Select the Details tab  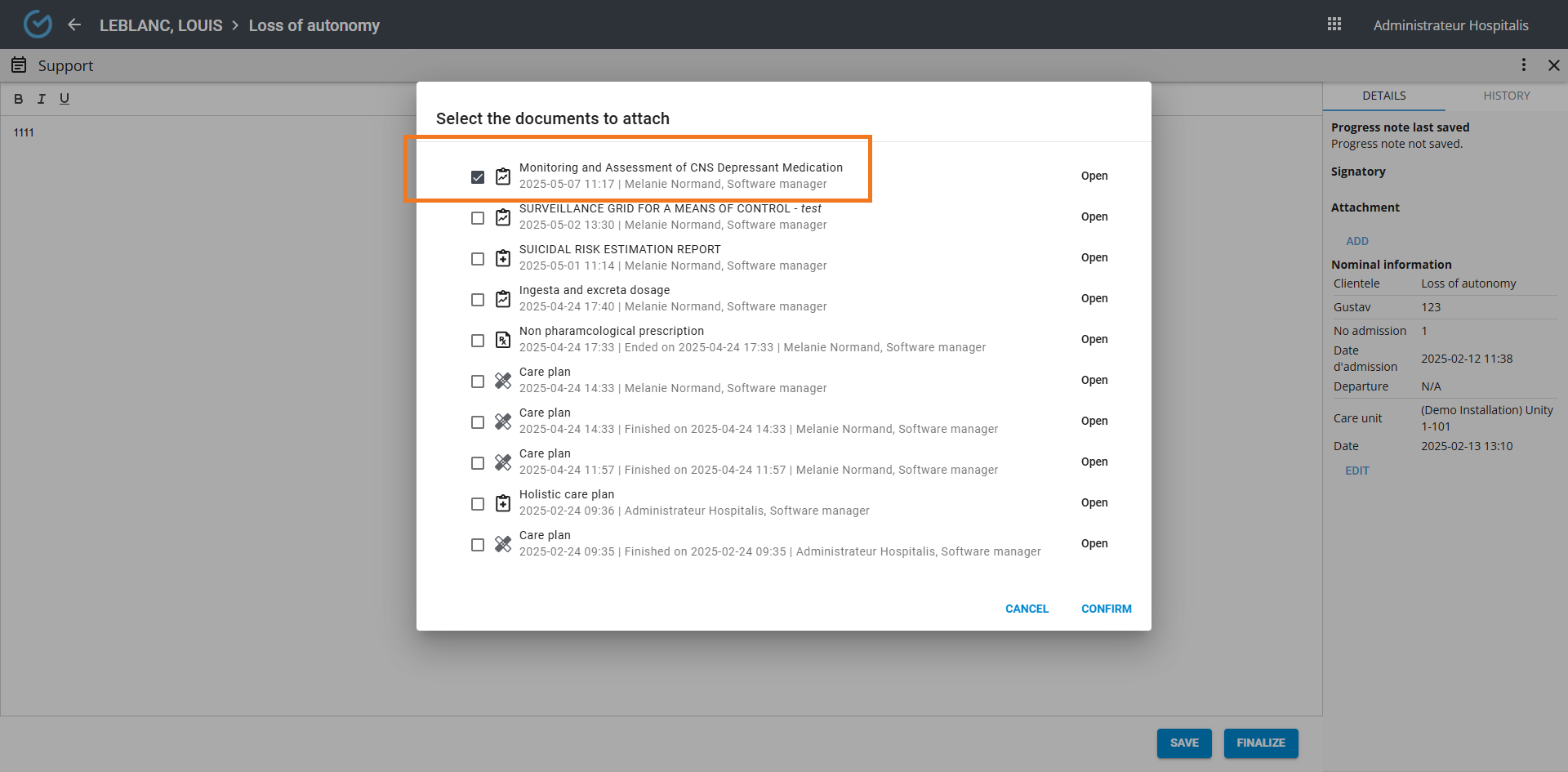(x=1383, y=96)
